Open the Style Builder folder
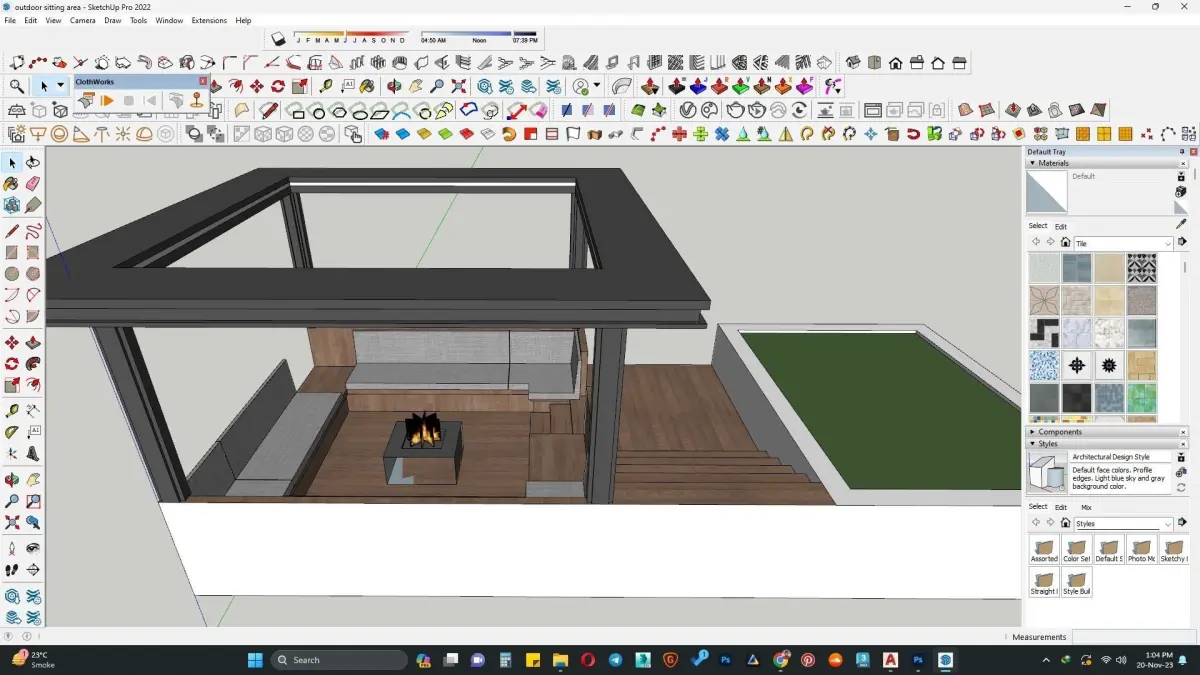 pyautogui.click(x=1076, y=583)
